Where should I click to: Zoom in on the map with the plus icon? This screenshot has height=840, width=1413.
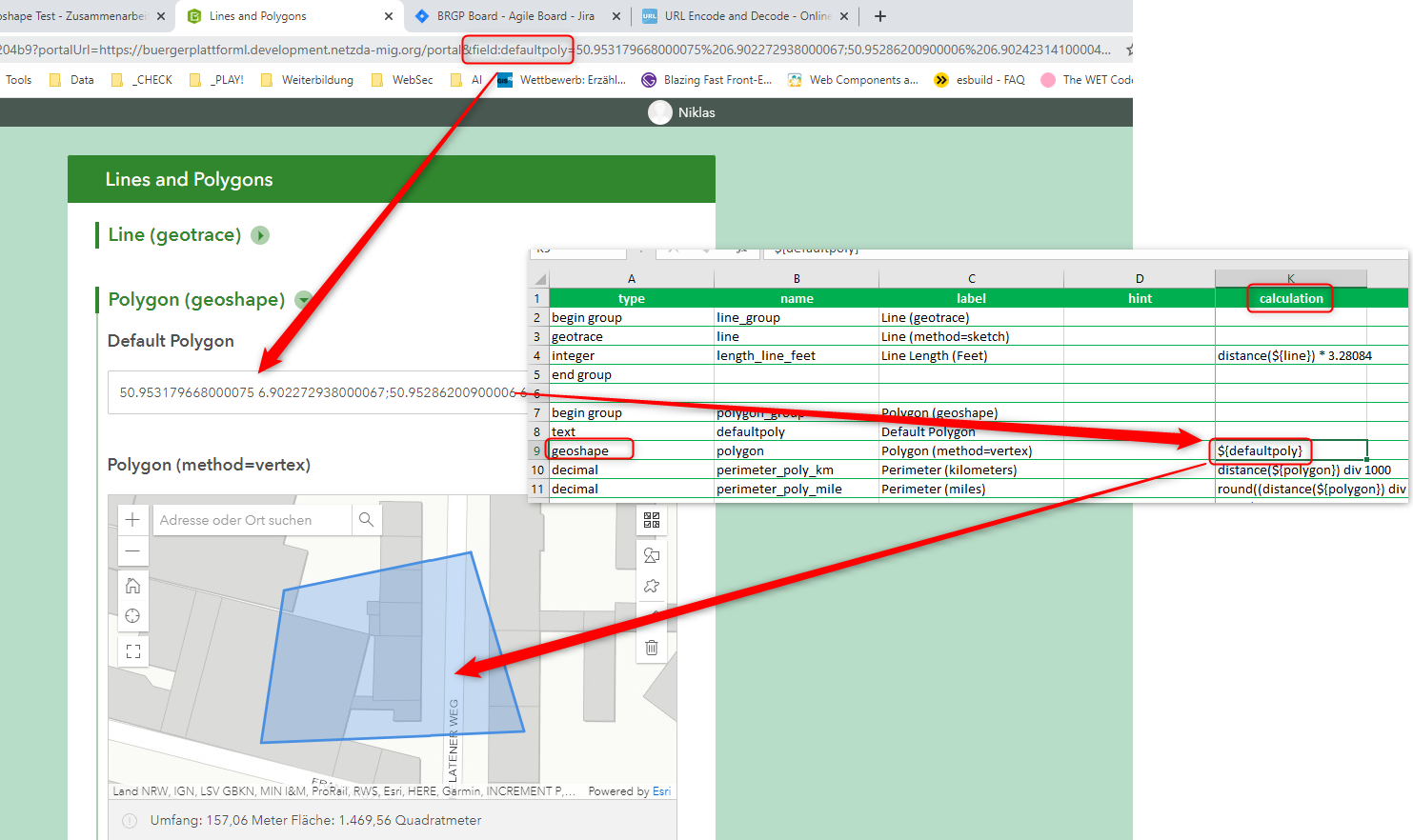tap(132, 520)
